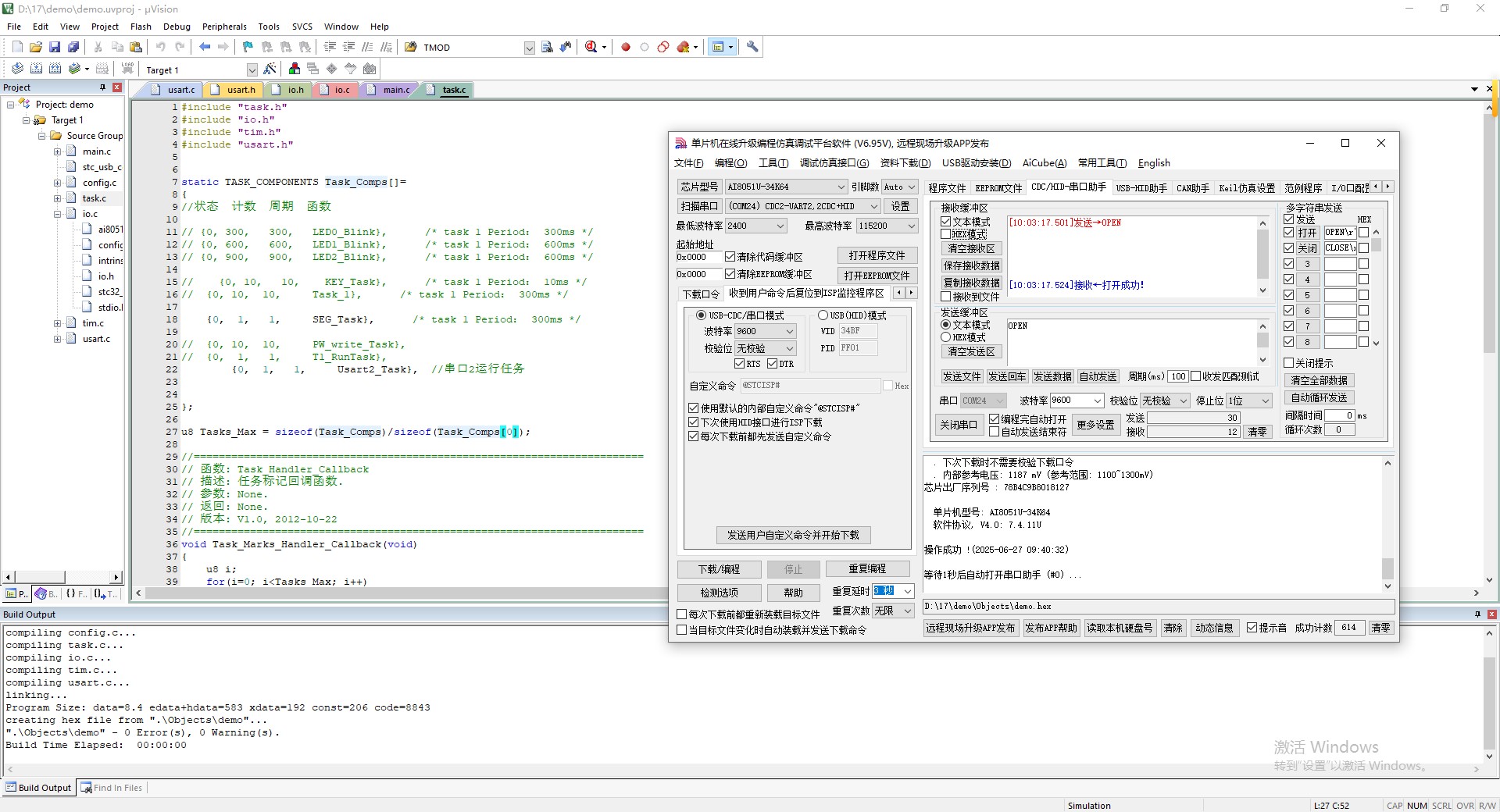Click the 关闭串口 button
Viewport: 1500px width, 812px height.
pyautogui.click(x=959, y=425)
